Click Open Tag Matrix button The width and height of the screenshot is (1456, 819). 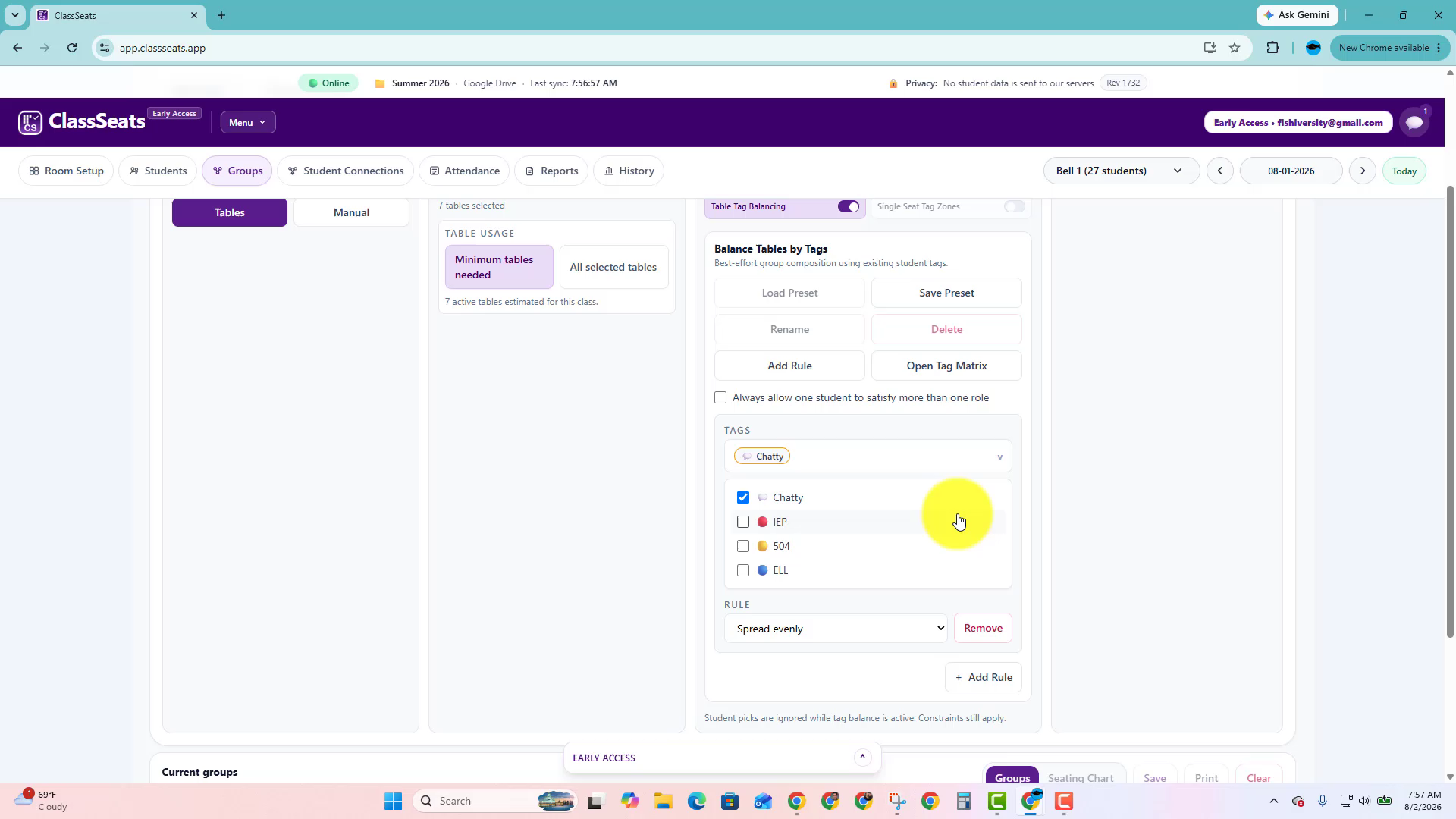(946, 366)
